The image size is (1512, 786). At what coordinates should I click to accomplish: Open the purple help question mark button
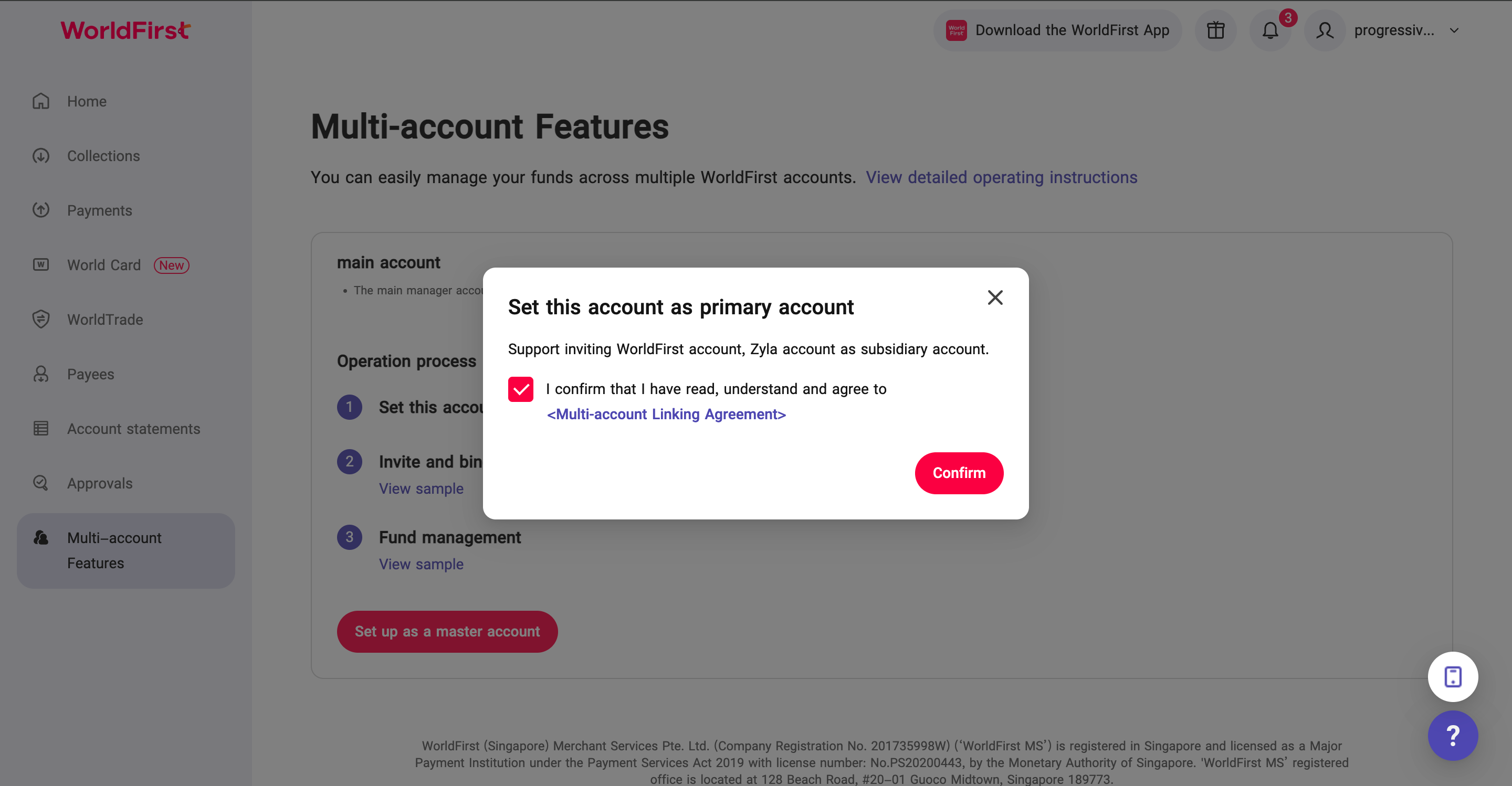click(x=1452, y=736)
